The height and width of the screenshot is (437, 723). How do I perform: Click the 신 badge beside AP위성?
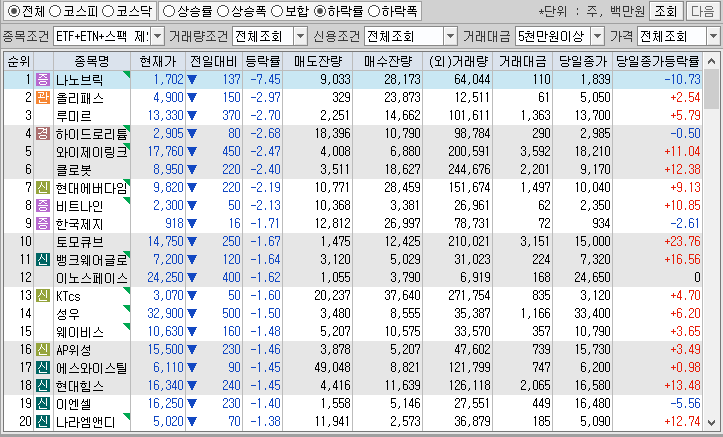click(x=43, y=349)
